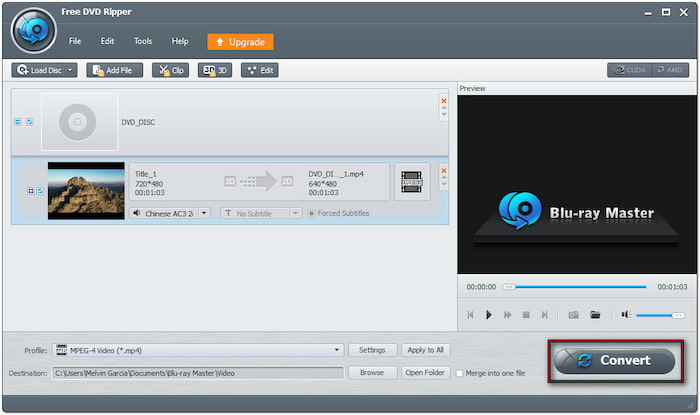Viewport: 700px width, 415px height.
Task: Click the output 2D icon for Title_1
Action: pos(287,181)
